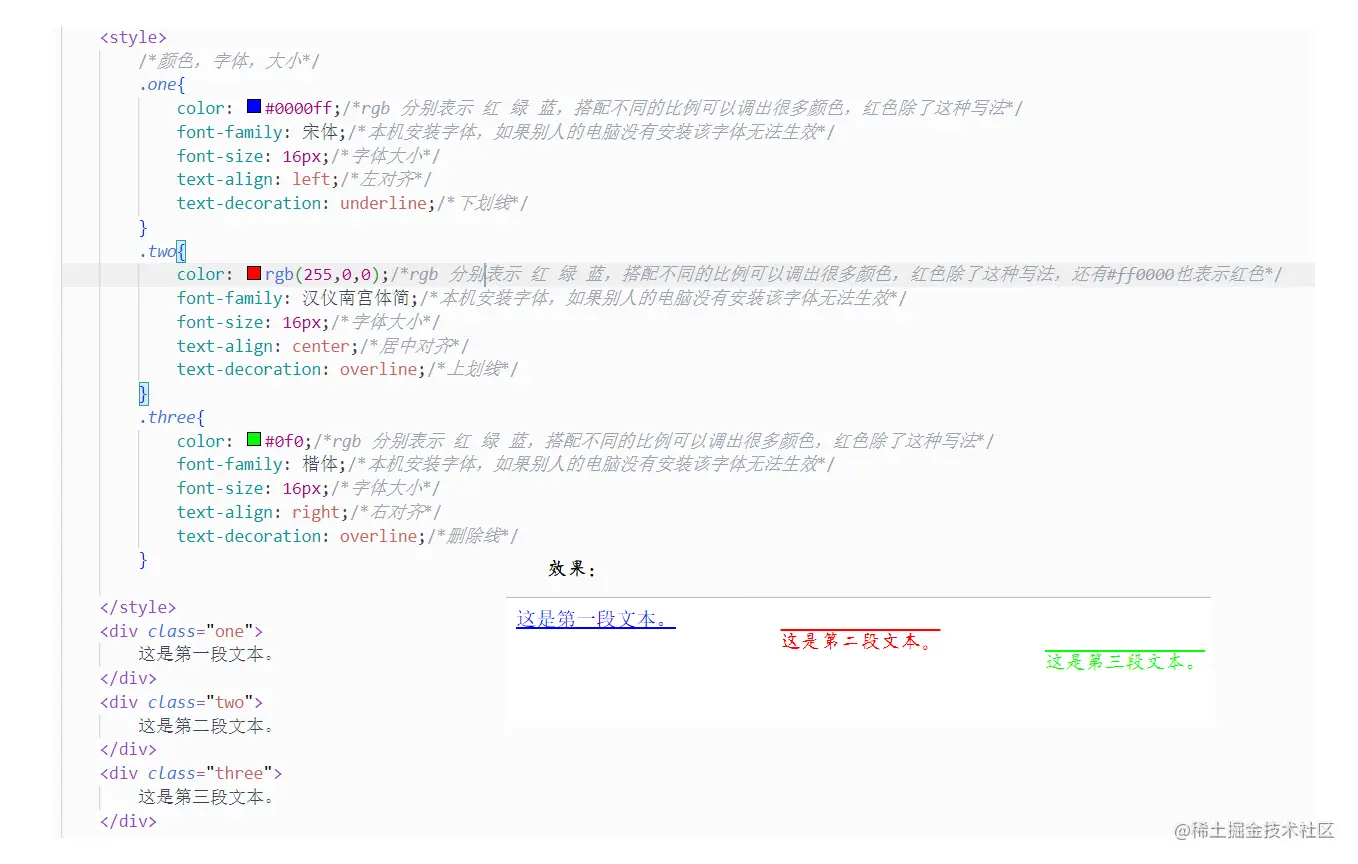The height and width of the screenshot is (864, 1358).
Task: Open the red rgb(255,0,0) color swatch
Action: point(254,273)
